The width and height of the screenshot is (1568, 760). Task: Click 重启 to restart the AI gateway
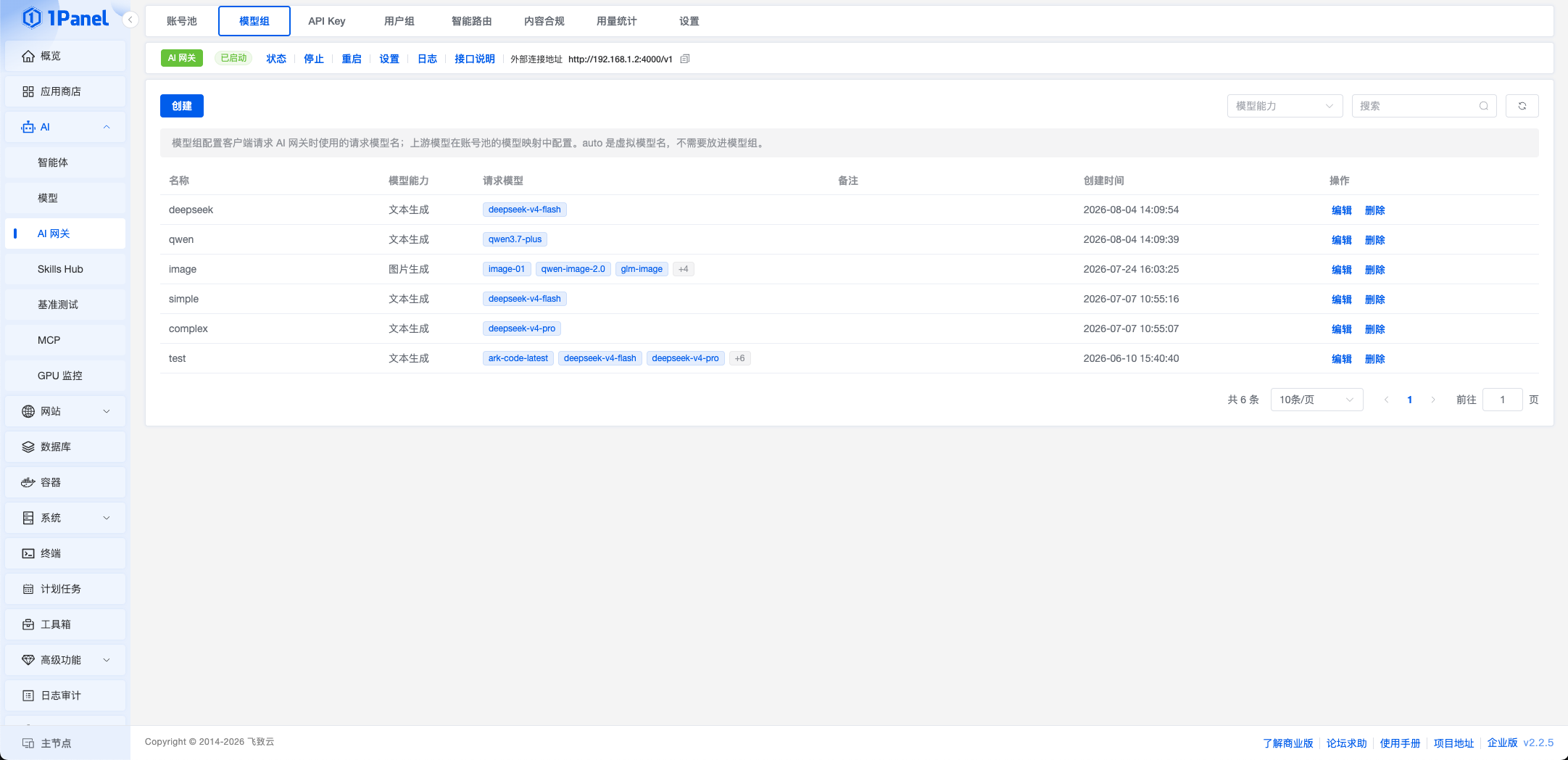tap(352, 59)
